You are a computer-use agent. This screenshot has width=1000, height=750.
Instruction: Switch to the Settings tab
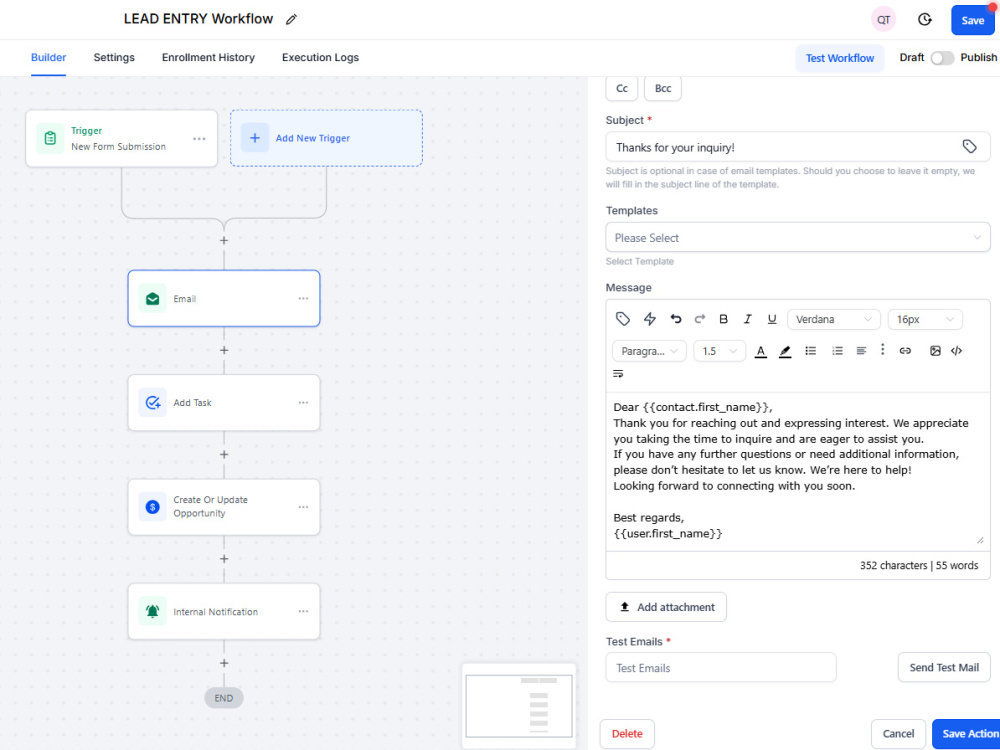(x=114, y=57)
